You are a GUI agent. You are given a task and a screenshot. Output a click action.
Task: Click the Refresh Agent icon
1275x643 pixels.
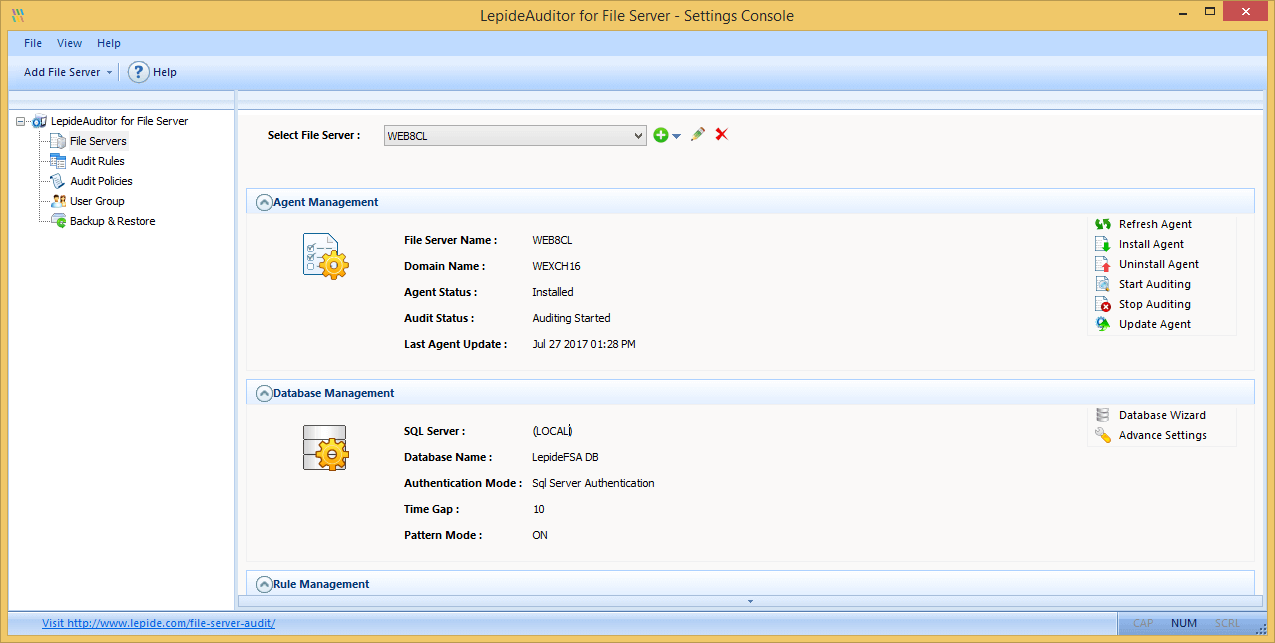pyautogui.click(x=1103, y=224)
